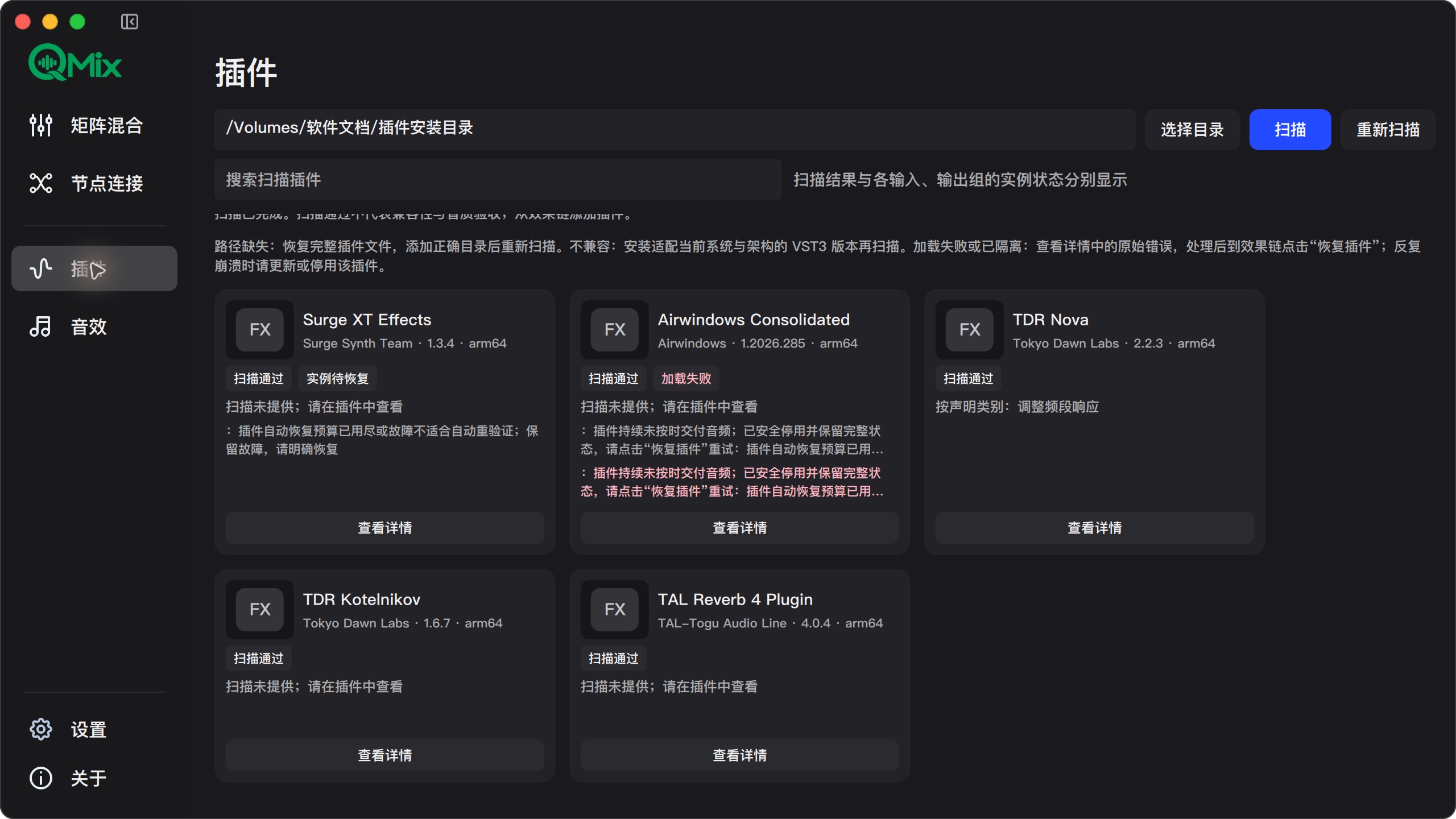Click the FX icon of TDR Kotelnikov
Image resolution: width=1456 pixels, height=819 pixels.
click(260, 609)
